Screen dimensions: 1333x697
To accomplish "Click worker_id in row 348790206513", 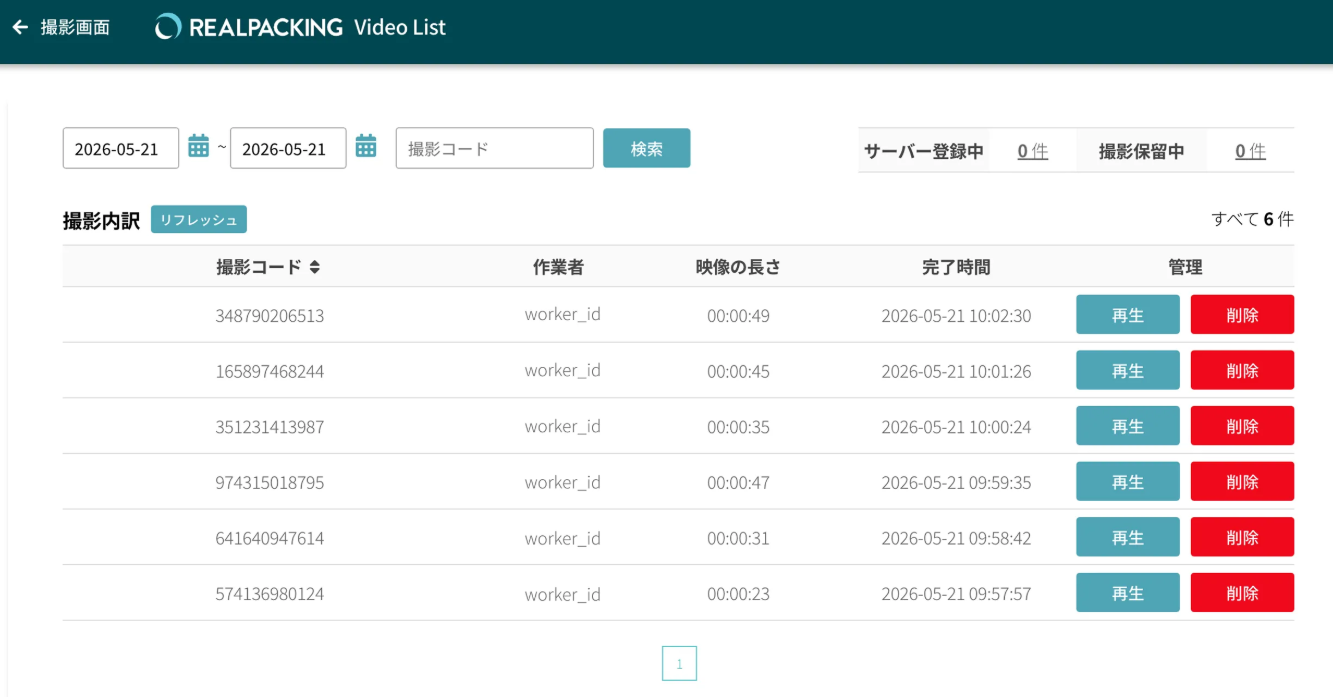I will (x=562, y=315).
